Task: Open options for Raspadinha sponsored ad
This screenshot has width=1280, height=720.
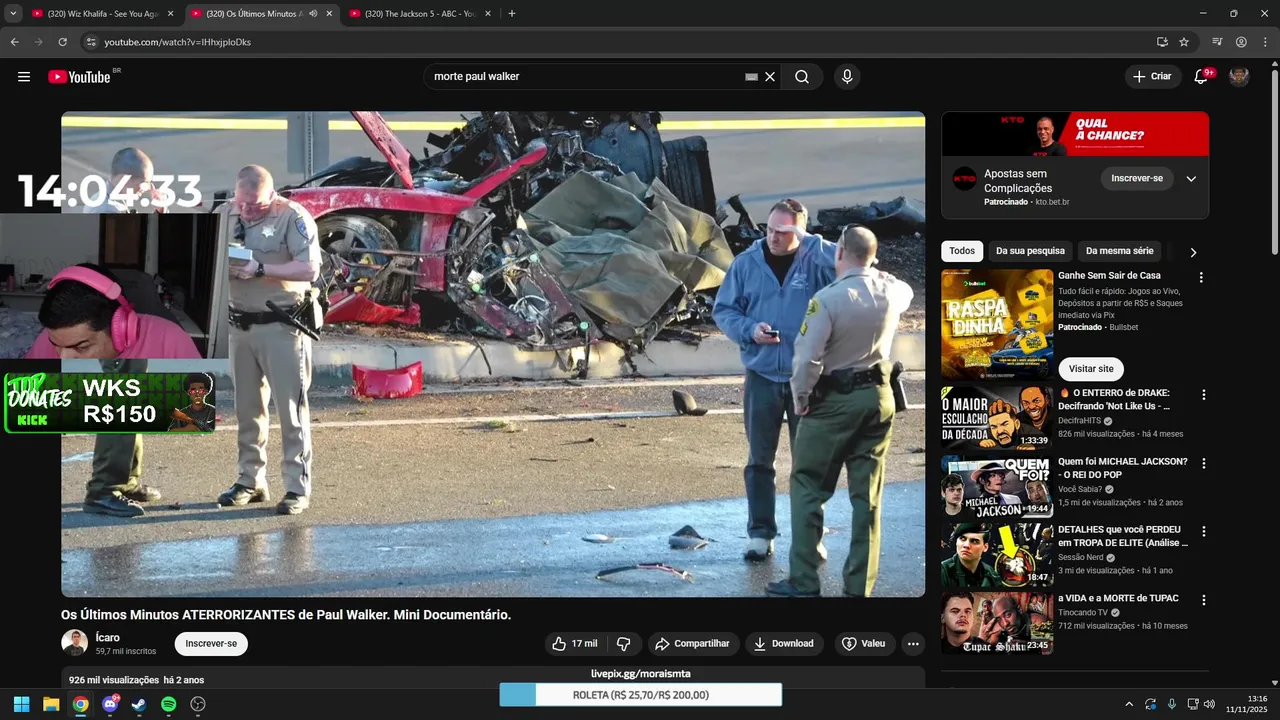Action: 1201,277
